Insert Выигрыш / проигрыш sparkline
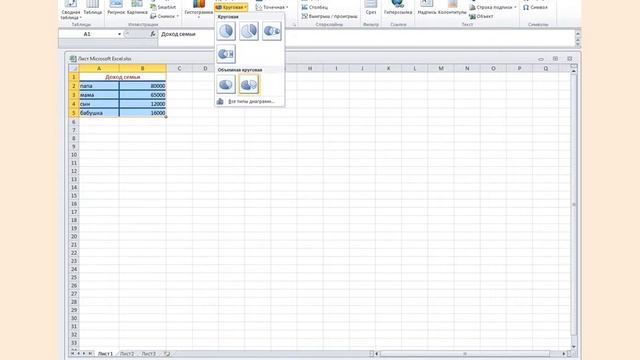Screen dimensions: 640x360 (x=329, y=16)
